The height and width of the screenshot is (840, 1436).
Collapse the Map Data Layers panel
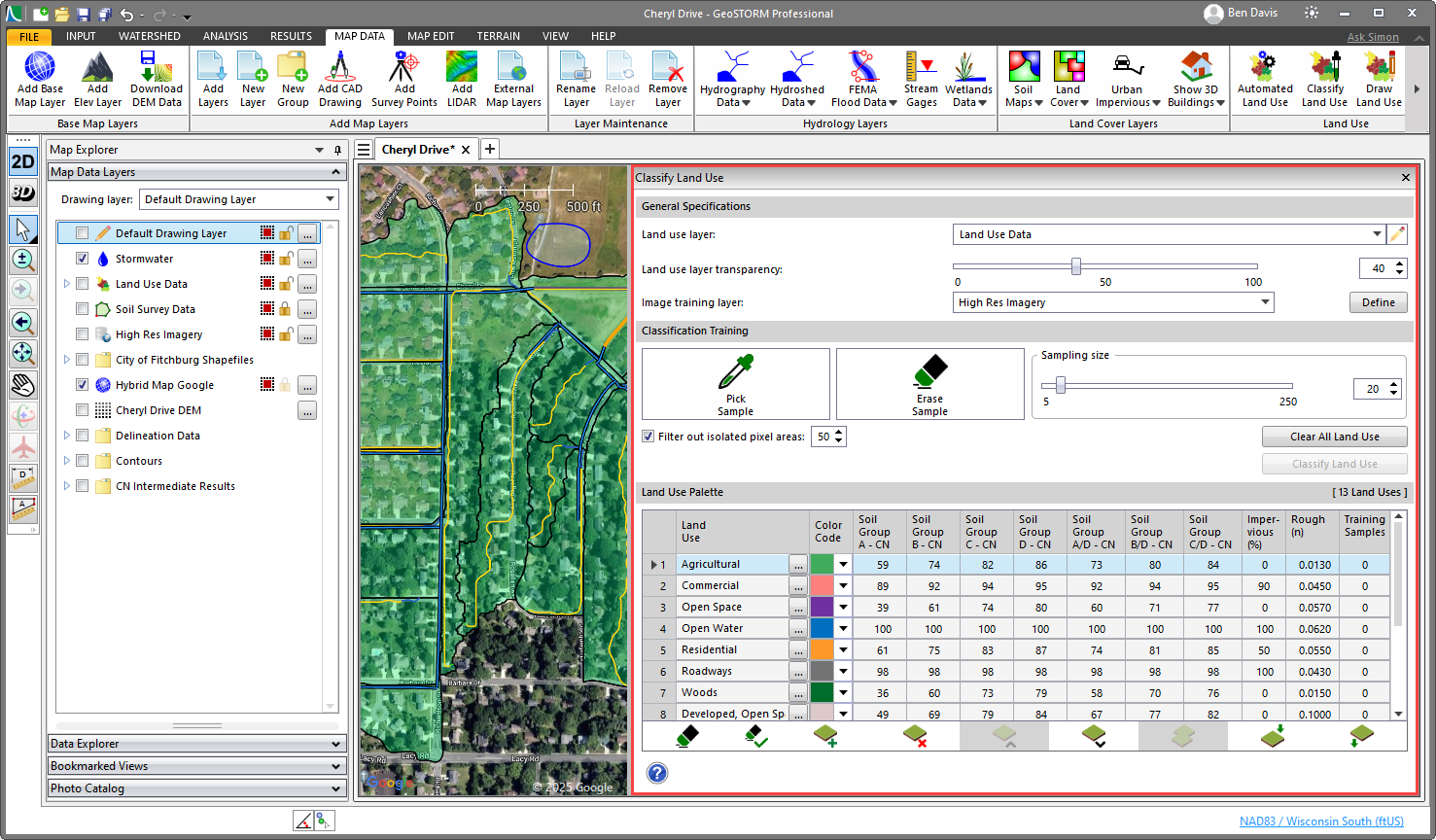click(x=333, y=171)
